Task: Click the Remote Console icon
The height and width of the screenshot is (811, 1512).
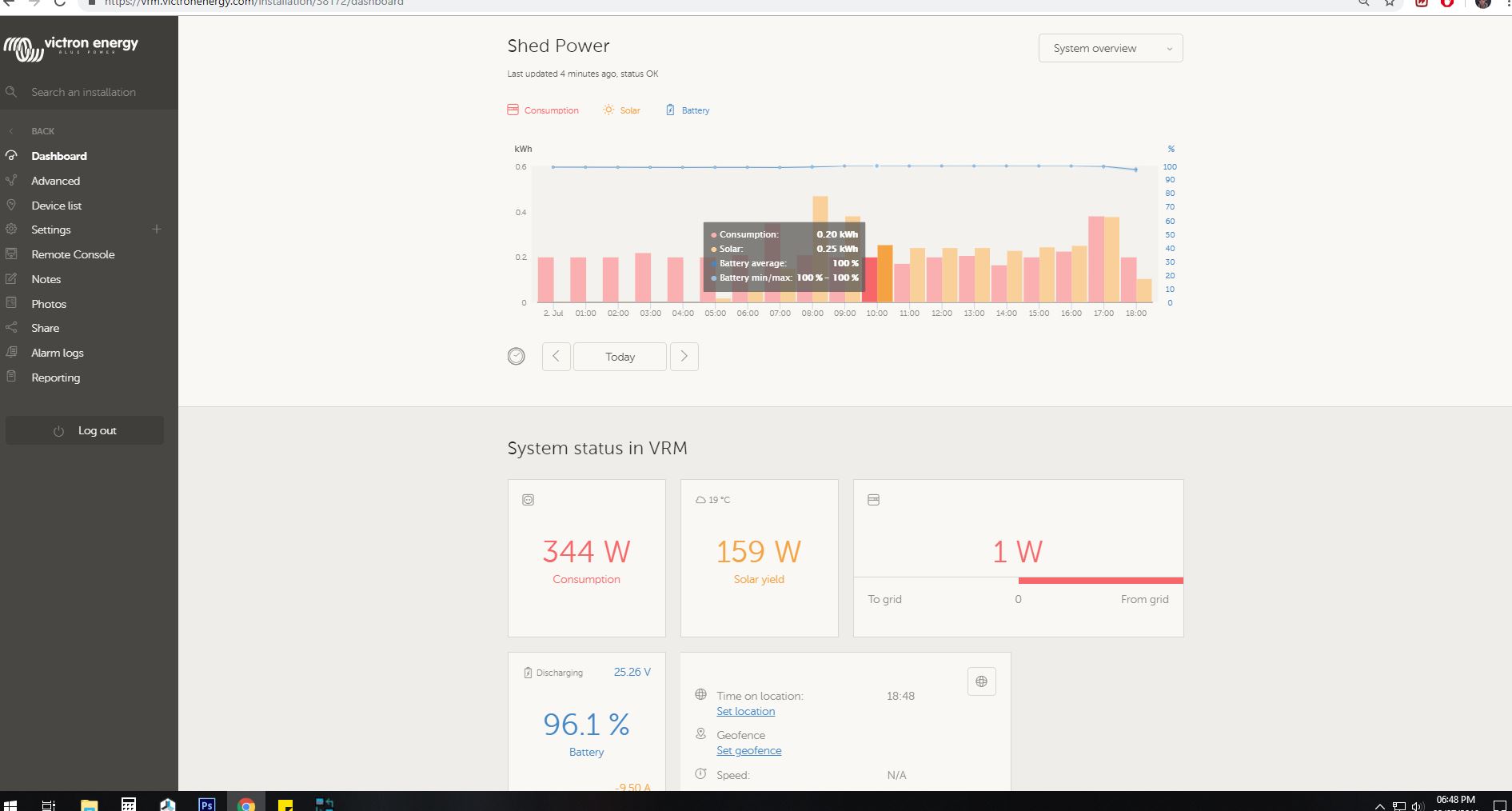Action: tap(11, 254)
